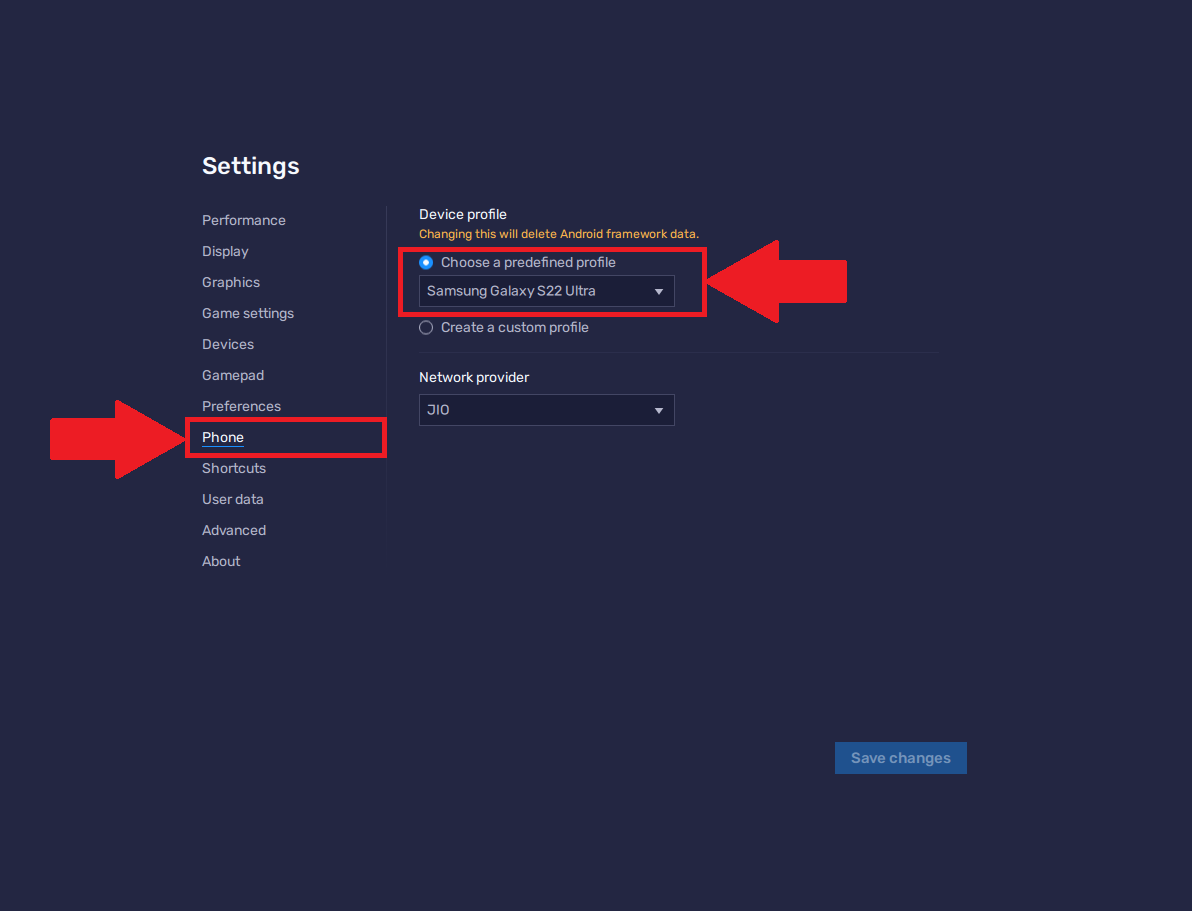Expand the Network provider dropdown

coord(546,410)
